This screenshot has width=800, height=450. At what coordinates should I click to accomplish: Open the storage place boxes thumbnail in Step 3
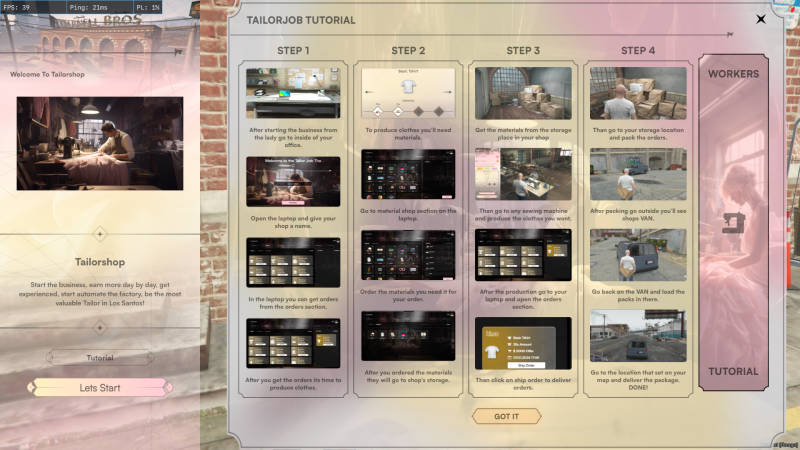click(x=523, y=93)
